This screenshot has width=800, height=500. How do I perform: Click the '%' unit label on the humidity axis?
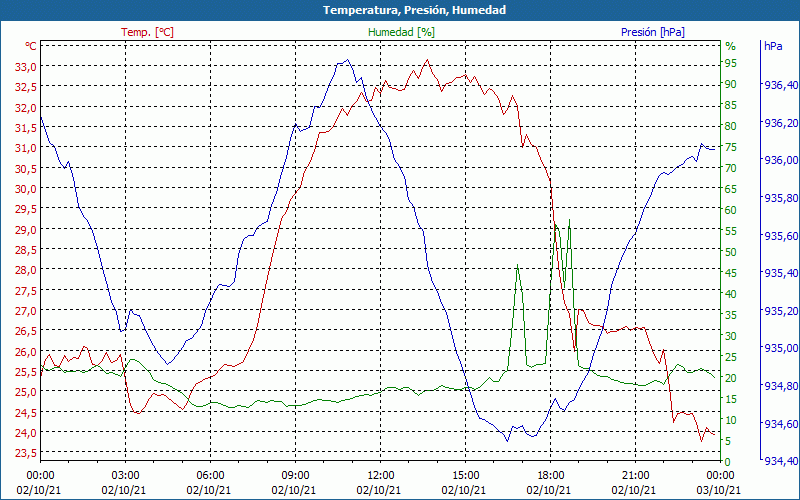[x=731, y=46]
